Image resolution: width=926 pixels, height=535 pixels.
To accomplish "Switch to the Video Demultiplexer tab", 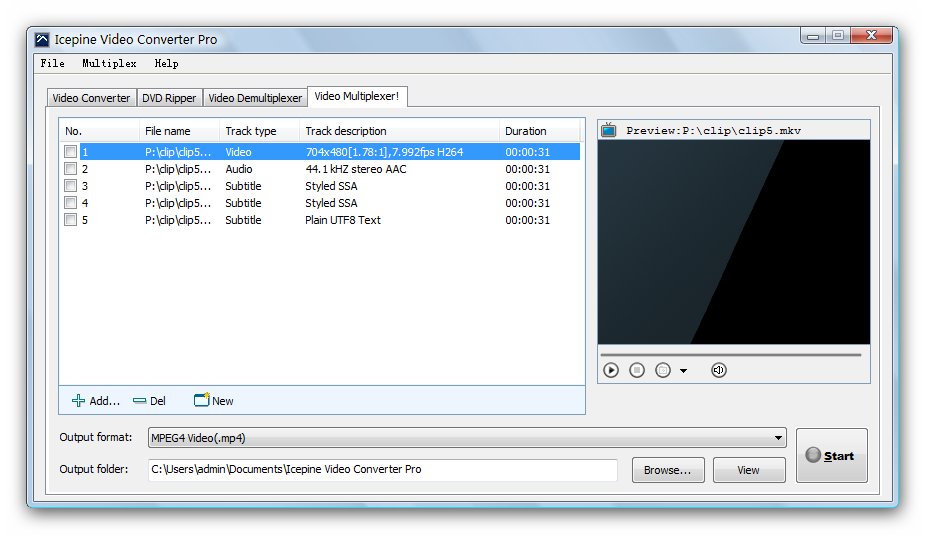I will 255,98.
